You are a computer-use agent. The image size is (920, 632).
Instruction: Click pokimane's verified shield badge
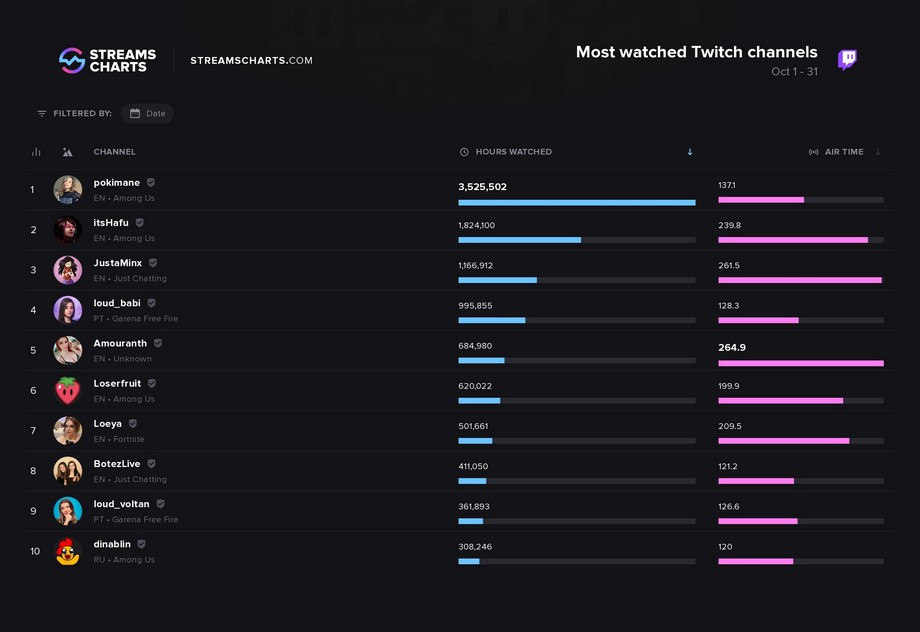click(151, 182)
